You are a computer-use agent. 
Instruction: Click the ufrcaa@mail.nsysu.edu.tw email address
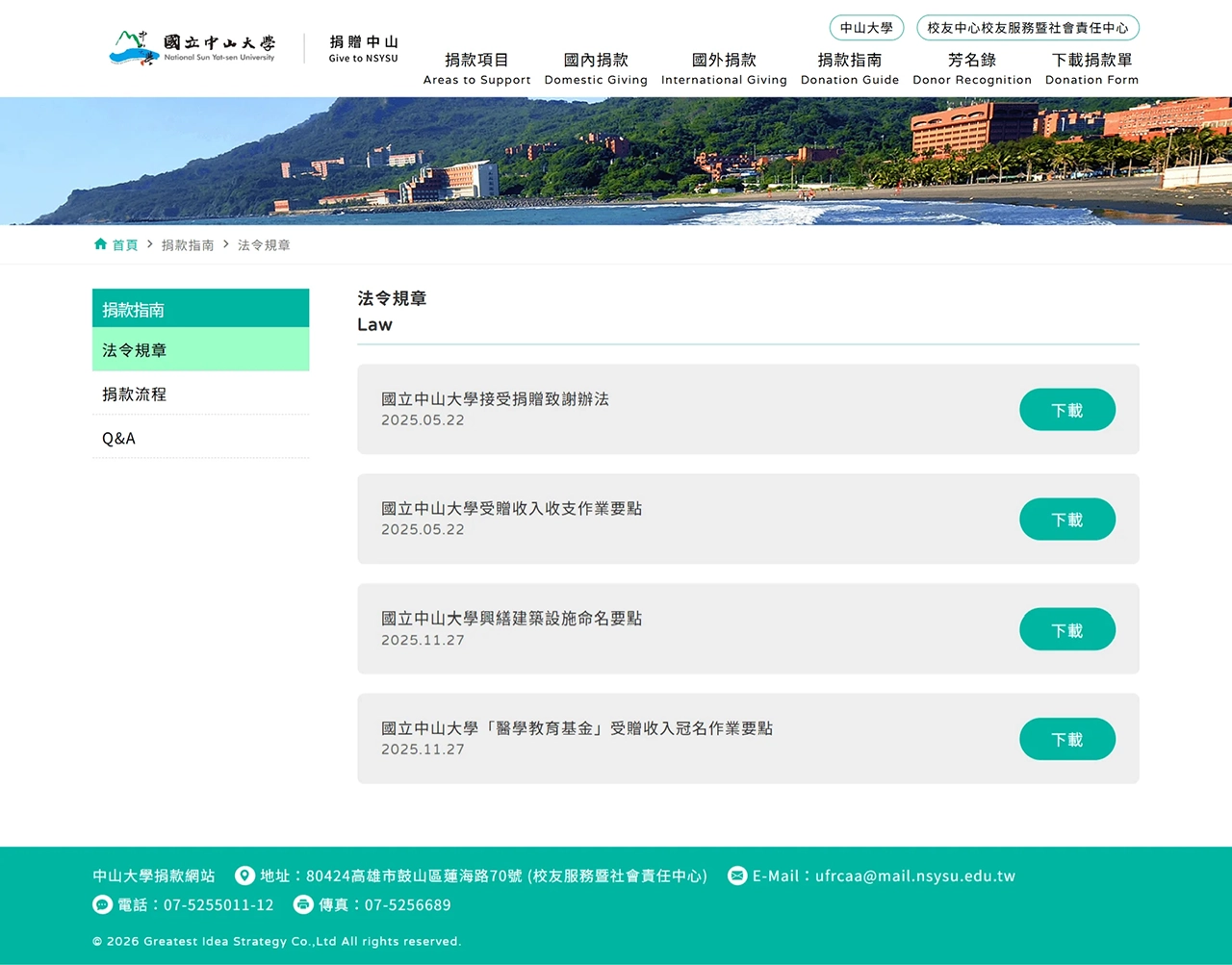(915, 876)
